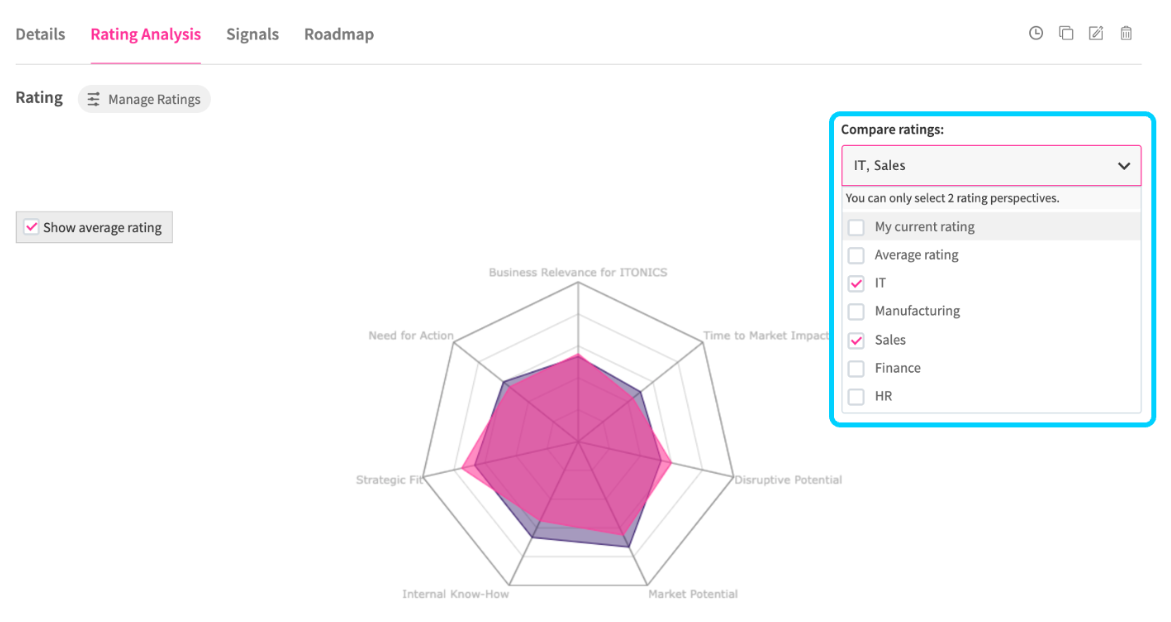Check the HR option
1171x622 pixels.
856,396
